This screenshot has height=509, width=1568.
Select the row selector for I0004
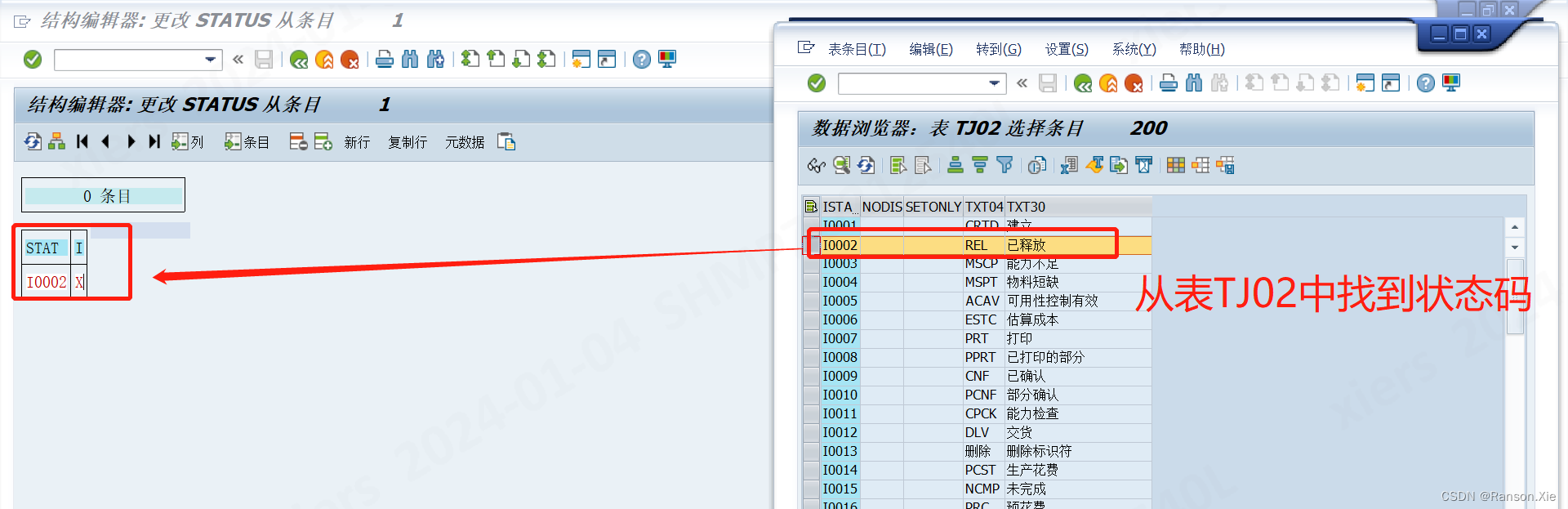tap(811, 283)
